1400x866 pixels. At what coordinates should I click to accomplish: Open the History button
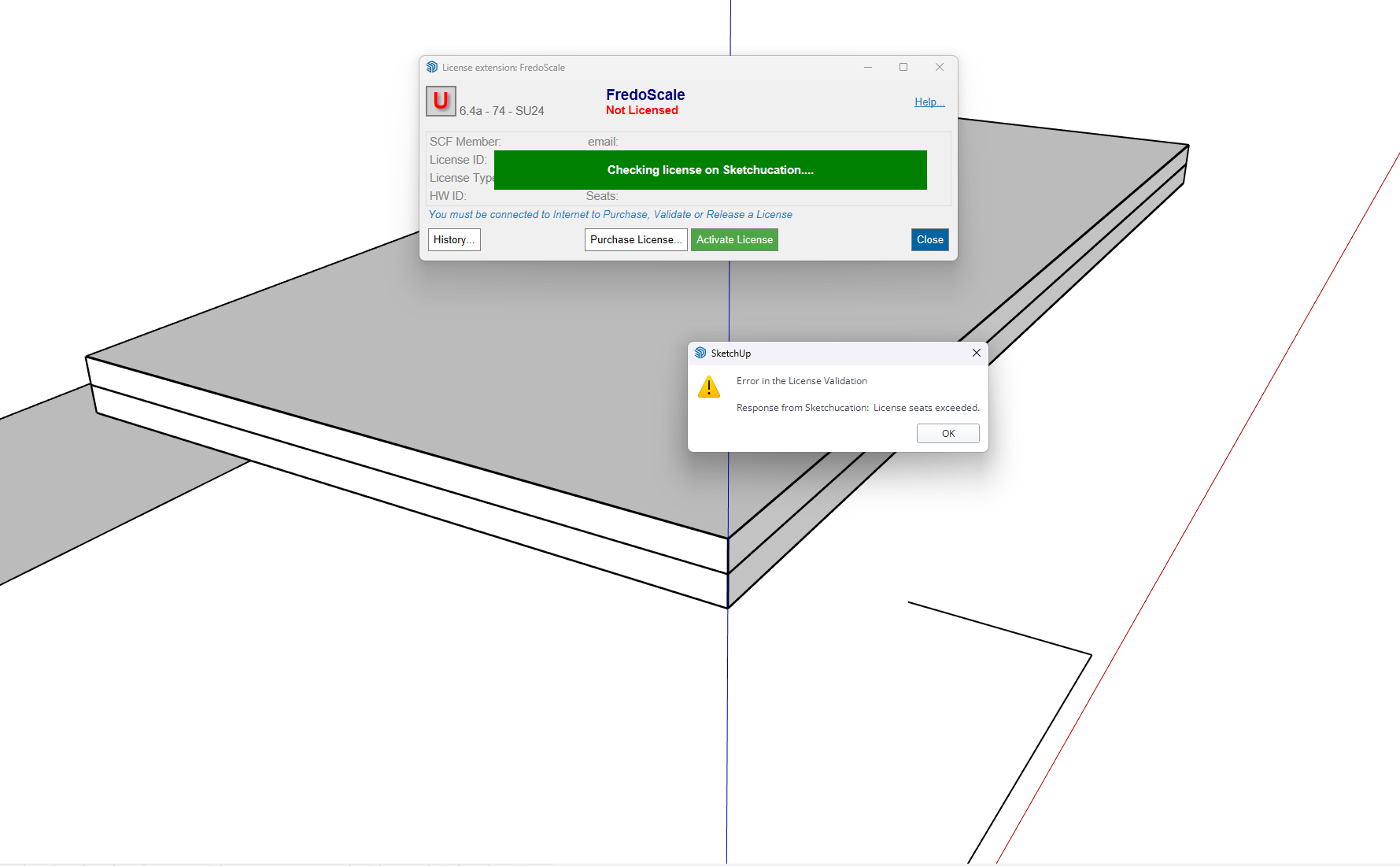(x=454, y=240)
